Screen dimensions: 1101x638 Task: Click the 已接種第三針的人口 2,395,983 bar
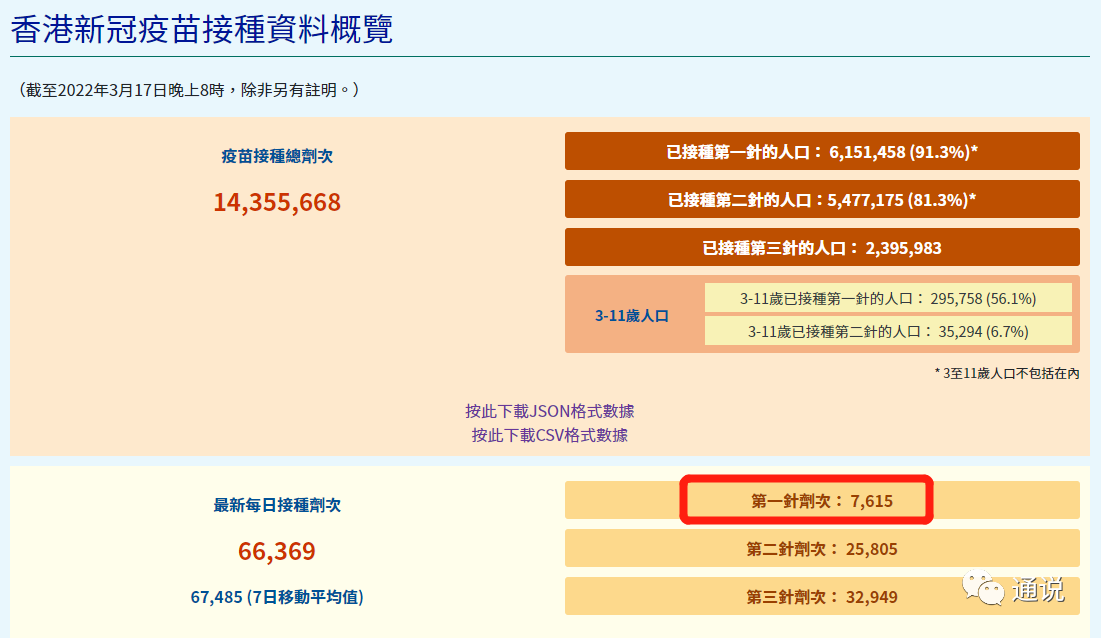(x=821, y=248)
